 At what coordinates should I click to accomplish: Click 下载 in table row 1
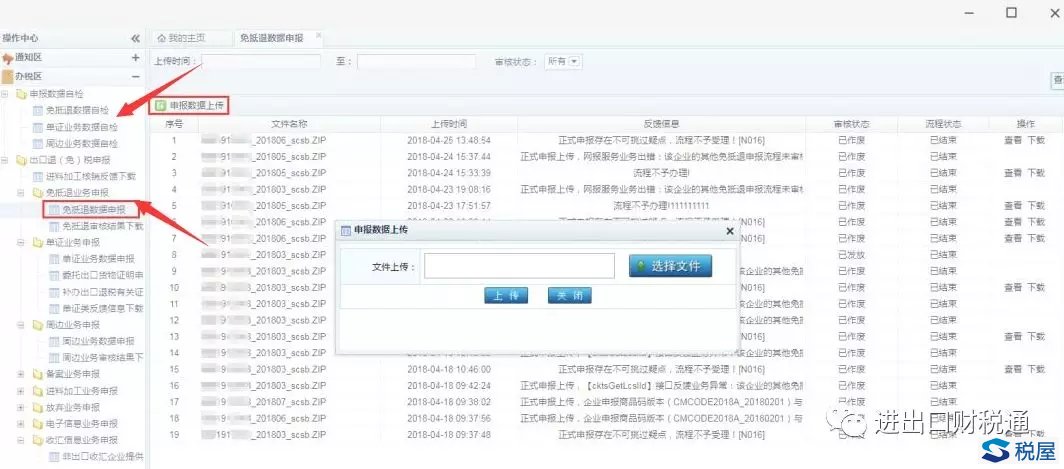(x=1036, y=140)
